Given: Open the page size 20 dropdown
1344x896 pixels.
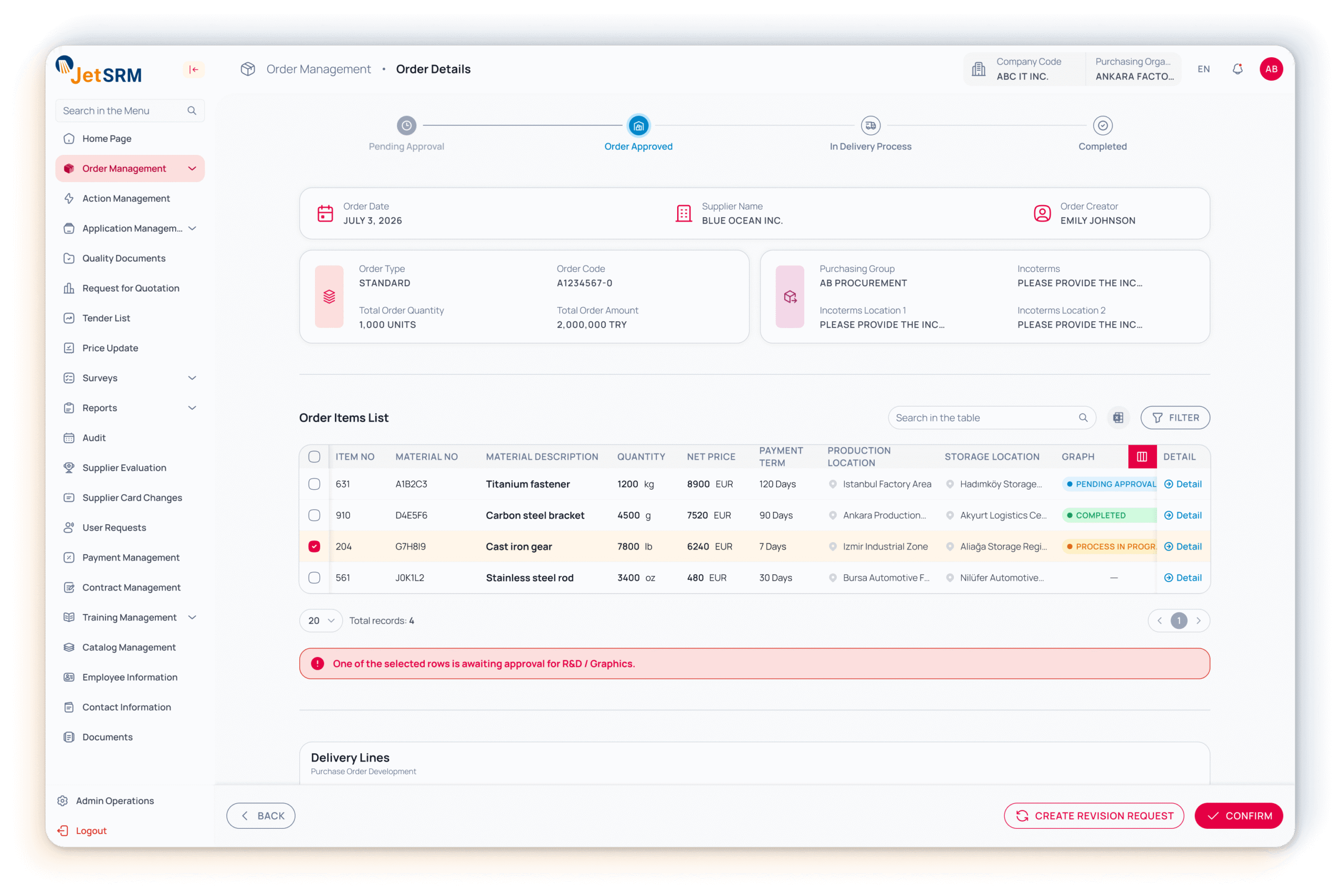Looking at the screenshot, I should coord(321,620).
